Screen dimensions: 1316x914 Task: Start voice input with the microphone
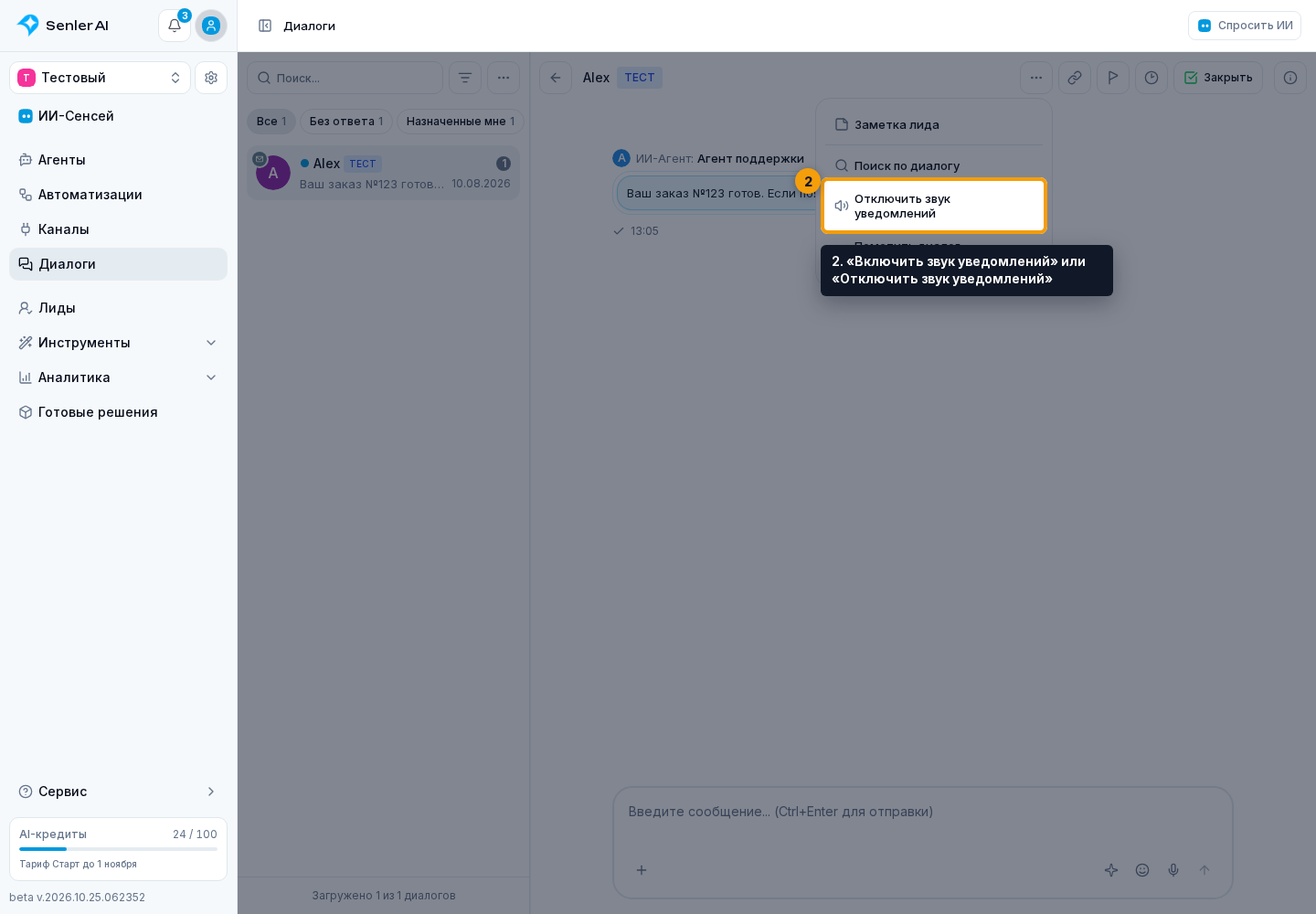(x=1173, y=870)
